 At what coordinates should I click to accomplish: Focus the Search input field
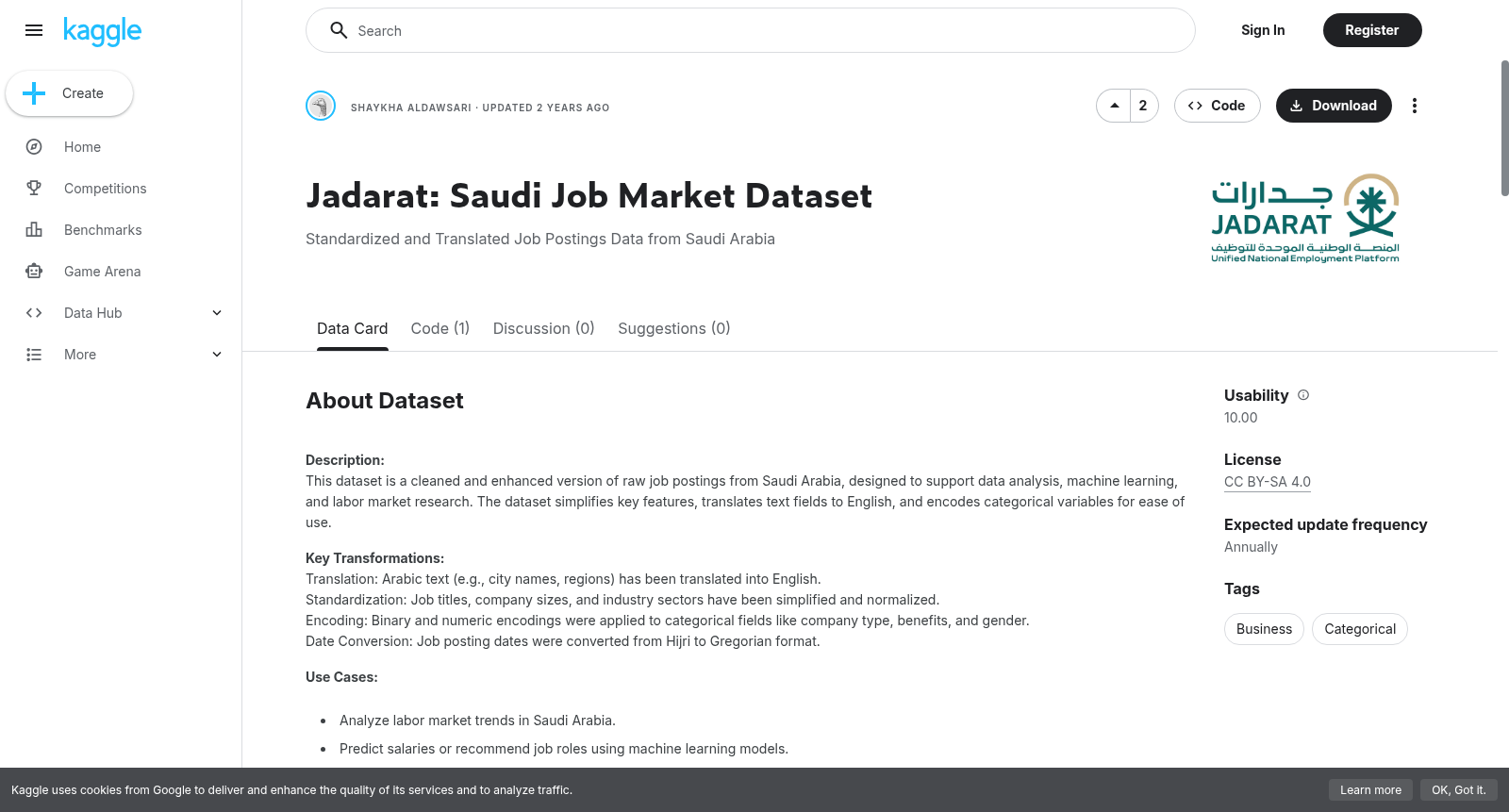tap(751, 30)
